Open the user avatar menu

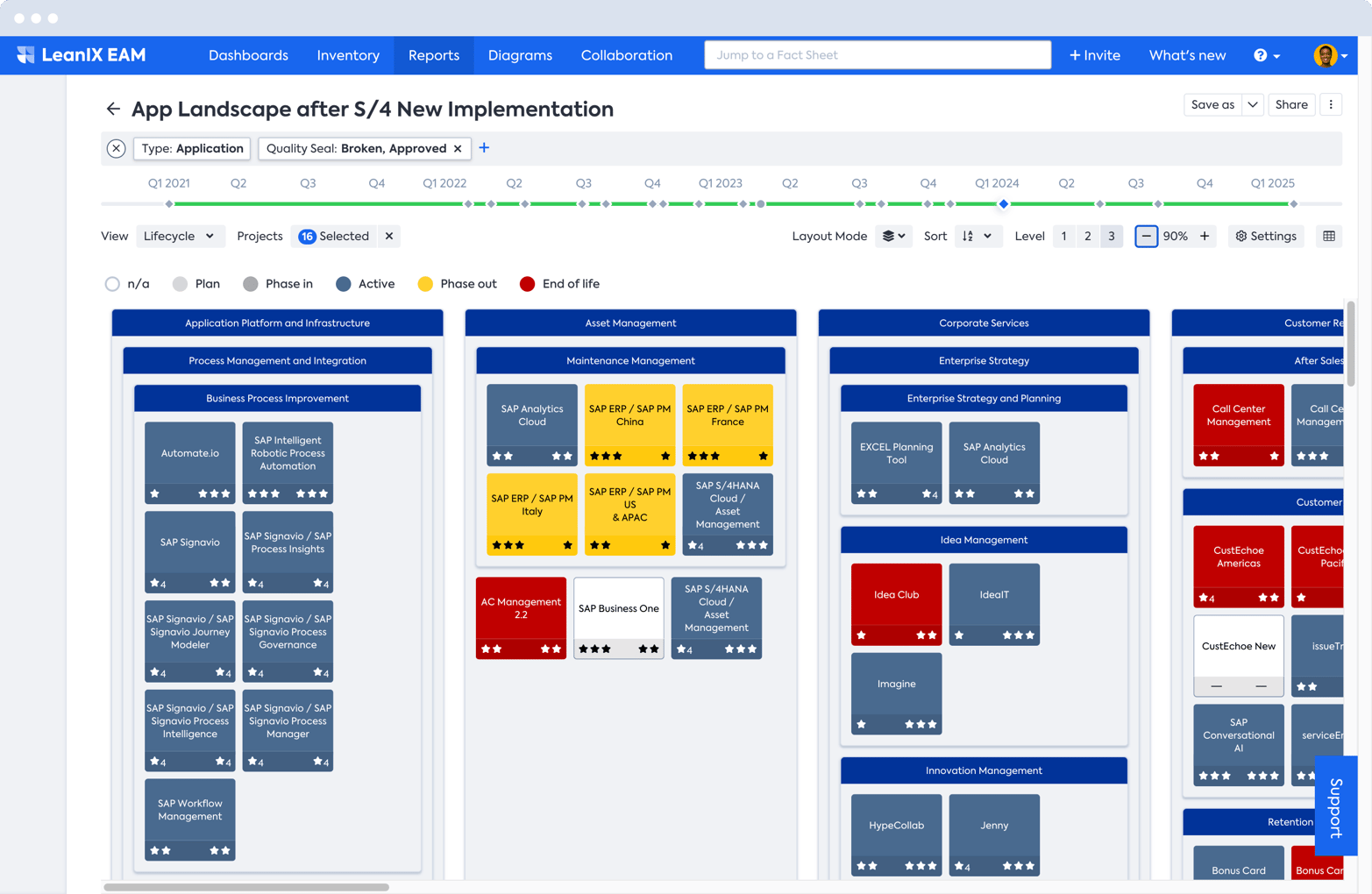[1326, 54]
